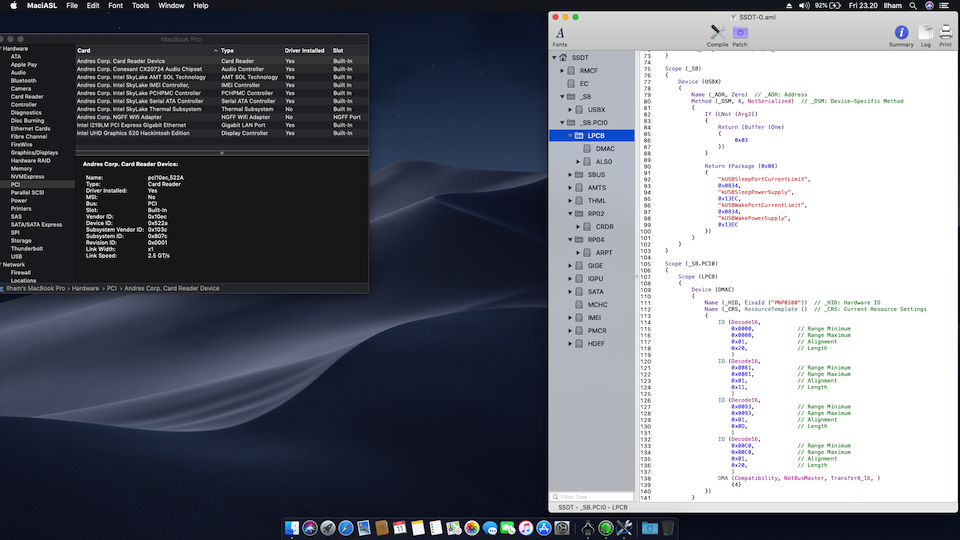Click Ilham's MacBook Pro in path bar
Viewport: 960px width, 540px height.
tap(36, 288)
